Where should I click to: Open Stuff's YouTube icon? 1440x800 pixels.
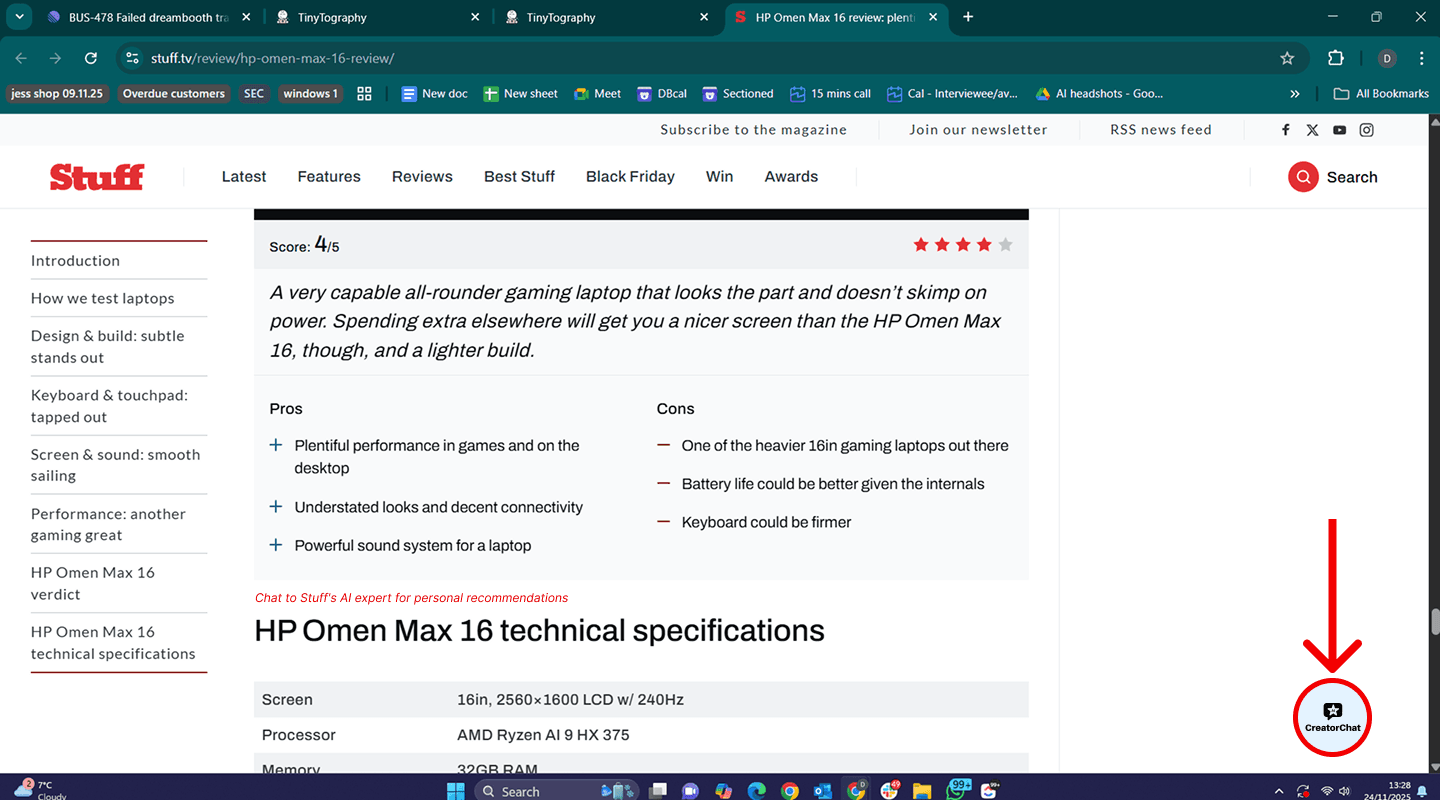click(1339, 130)
